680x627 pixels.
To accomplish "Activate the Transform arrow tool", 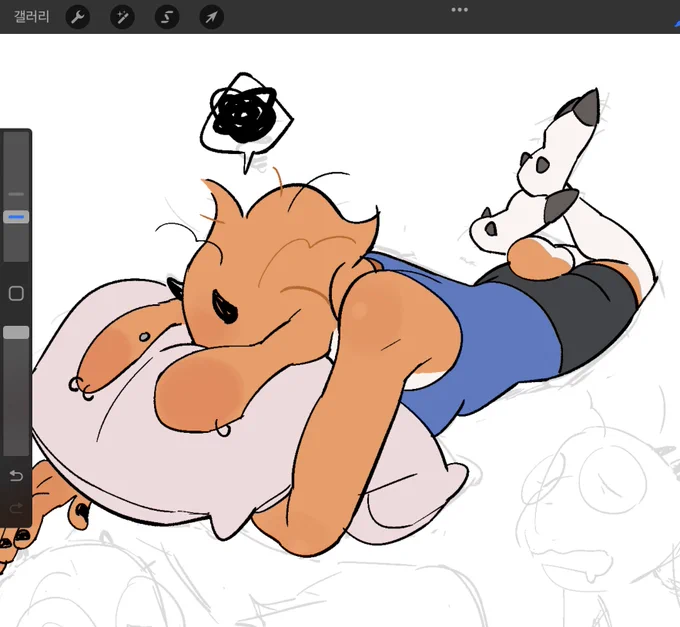I will pos(212,17).
